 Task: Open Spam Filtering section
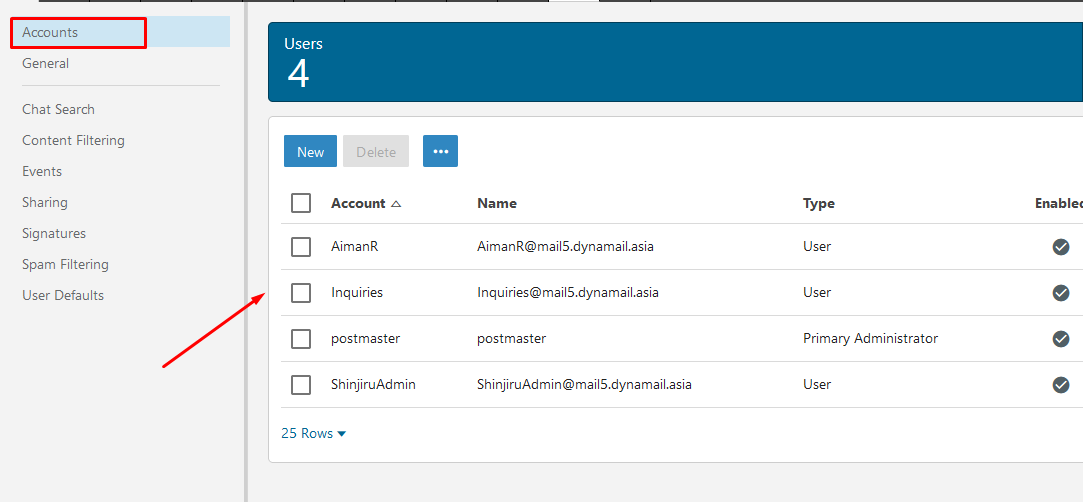click(66, 264)
